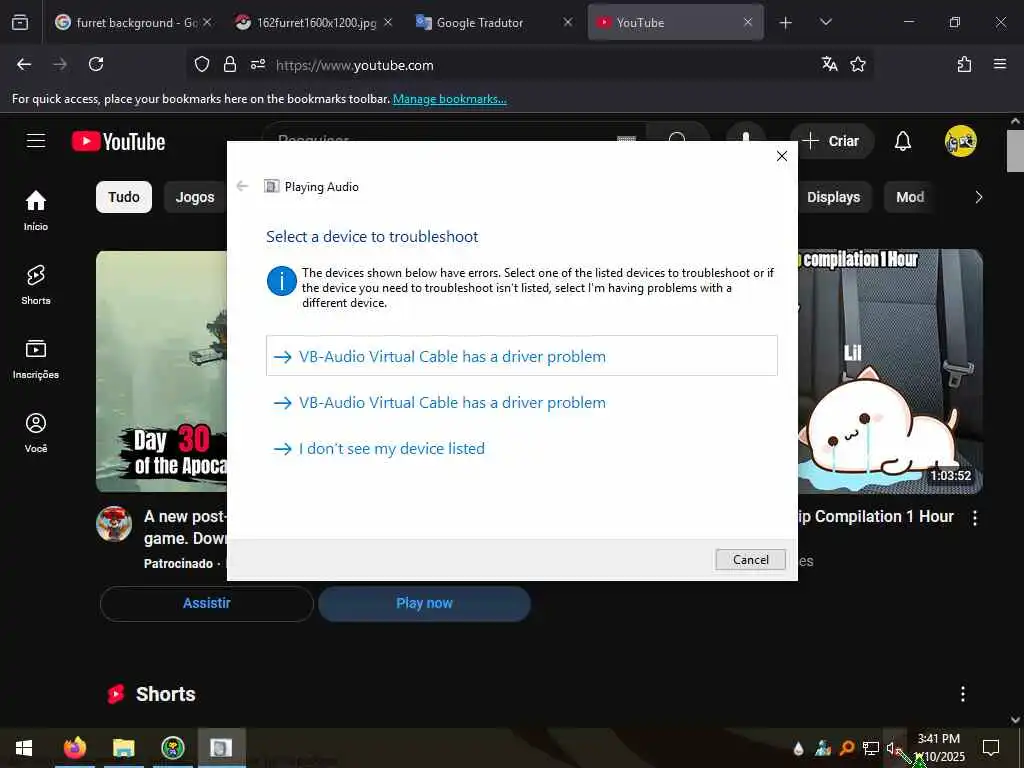Open tracking protection shield icon
Image resolution: width=1024 pixels, height=768 pixels.
tap(202, 65)
